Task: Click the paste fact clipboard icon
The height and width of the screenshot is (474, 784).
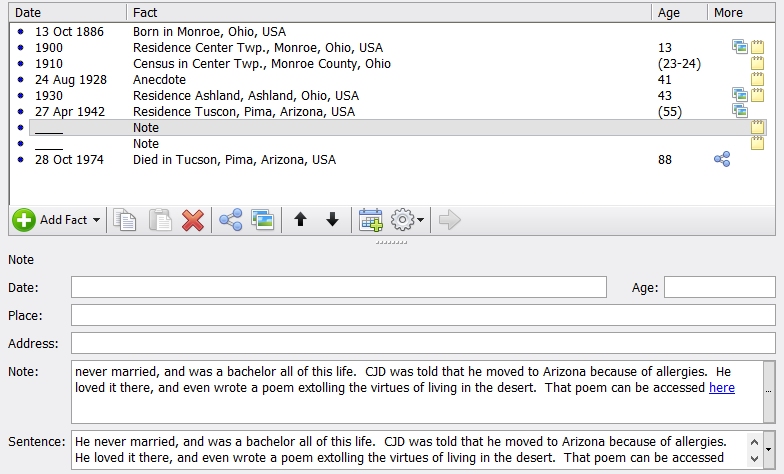Action: [159, 220]
